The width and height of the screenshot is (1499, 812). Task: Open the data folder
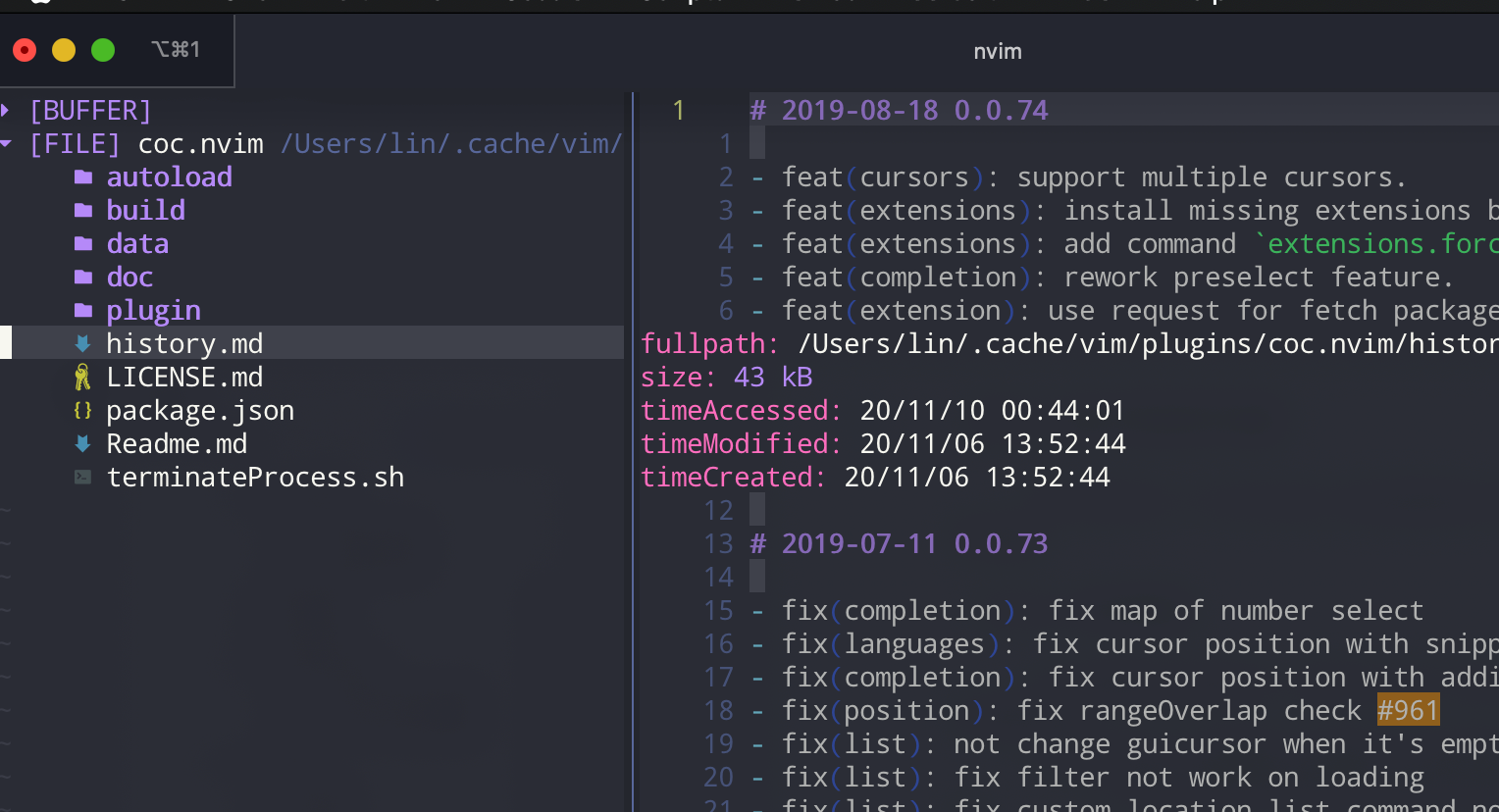[x=137, y=243]
